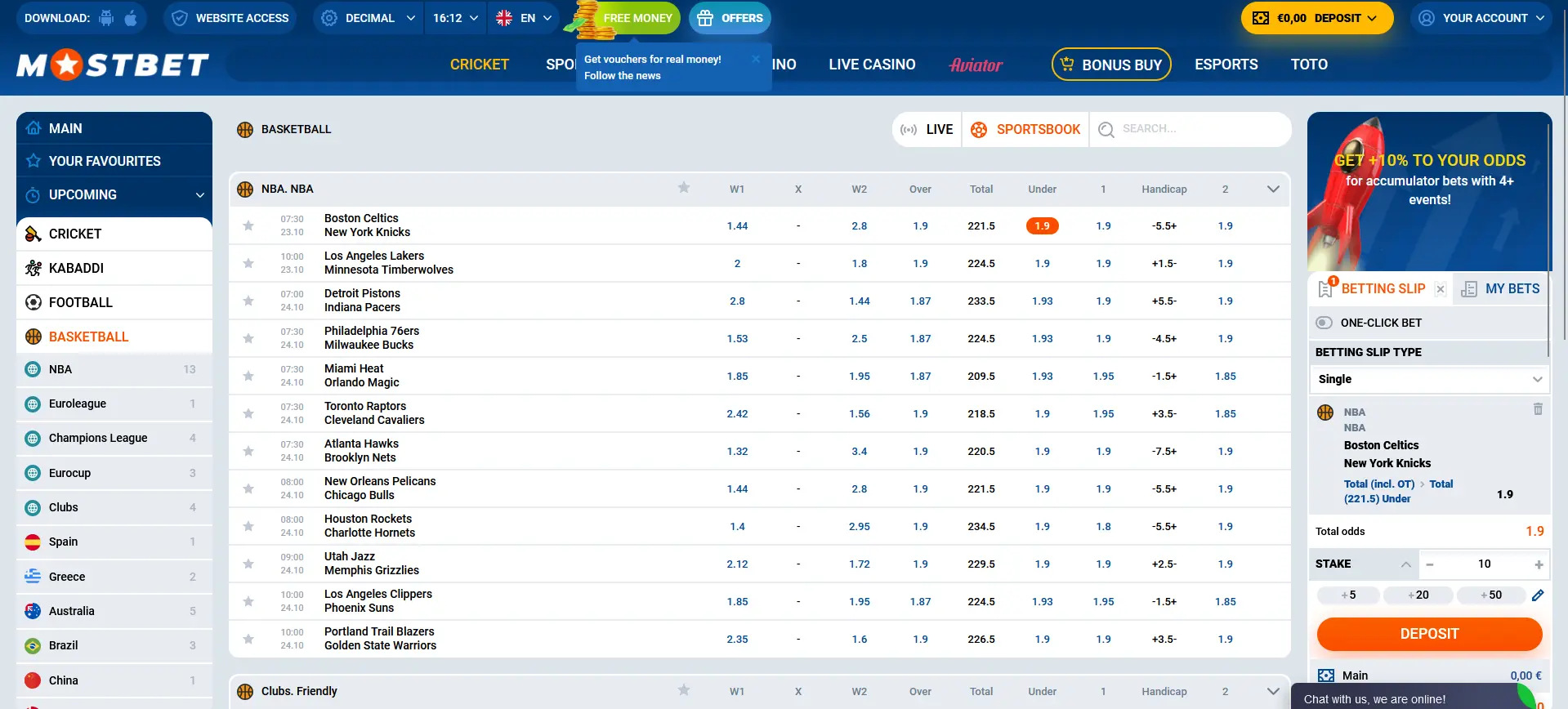The width and height of the screenshot is (1568, 709).
Task: Open the Decimal odds format dropdown
Action: point(369,18)
